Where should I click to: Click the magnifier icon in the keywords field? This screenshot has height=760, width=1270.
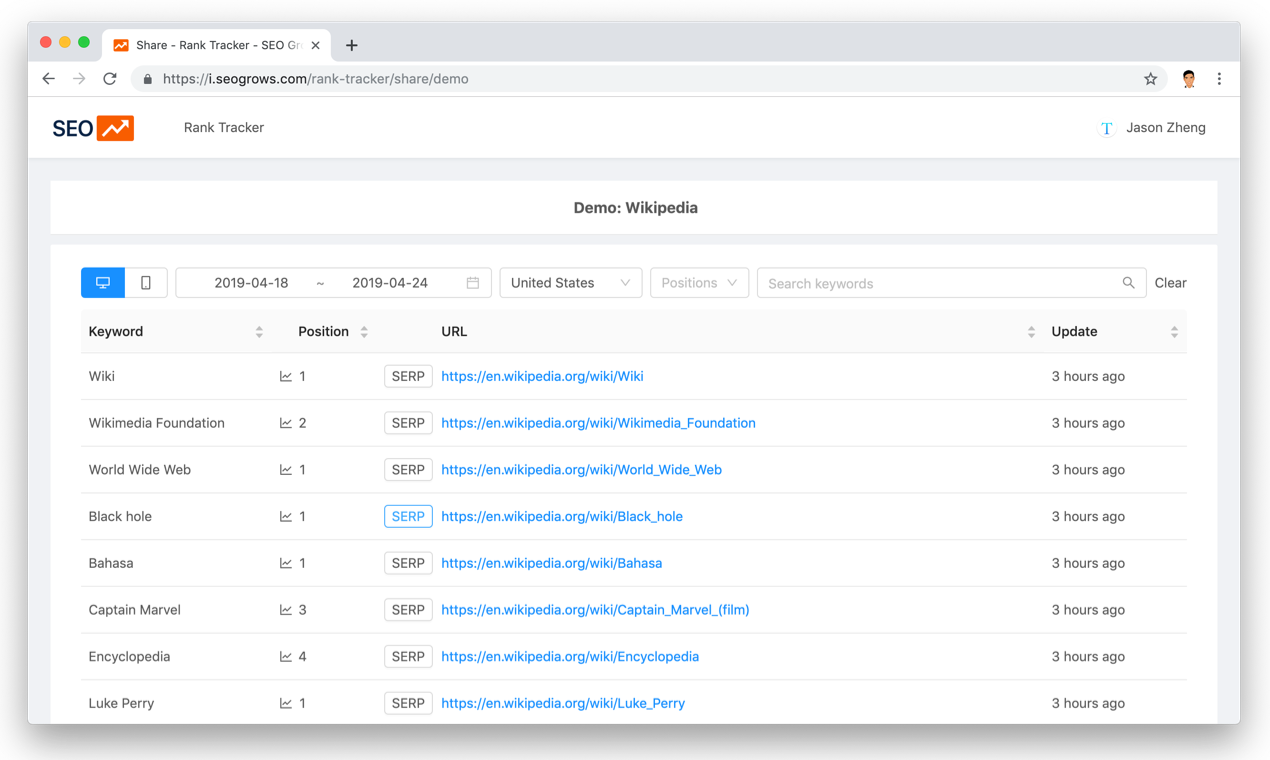1128,283
